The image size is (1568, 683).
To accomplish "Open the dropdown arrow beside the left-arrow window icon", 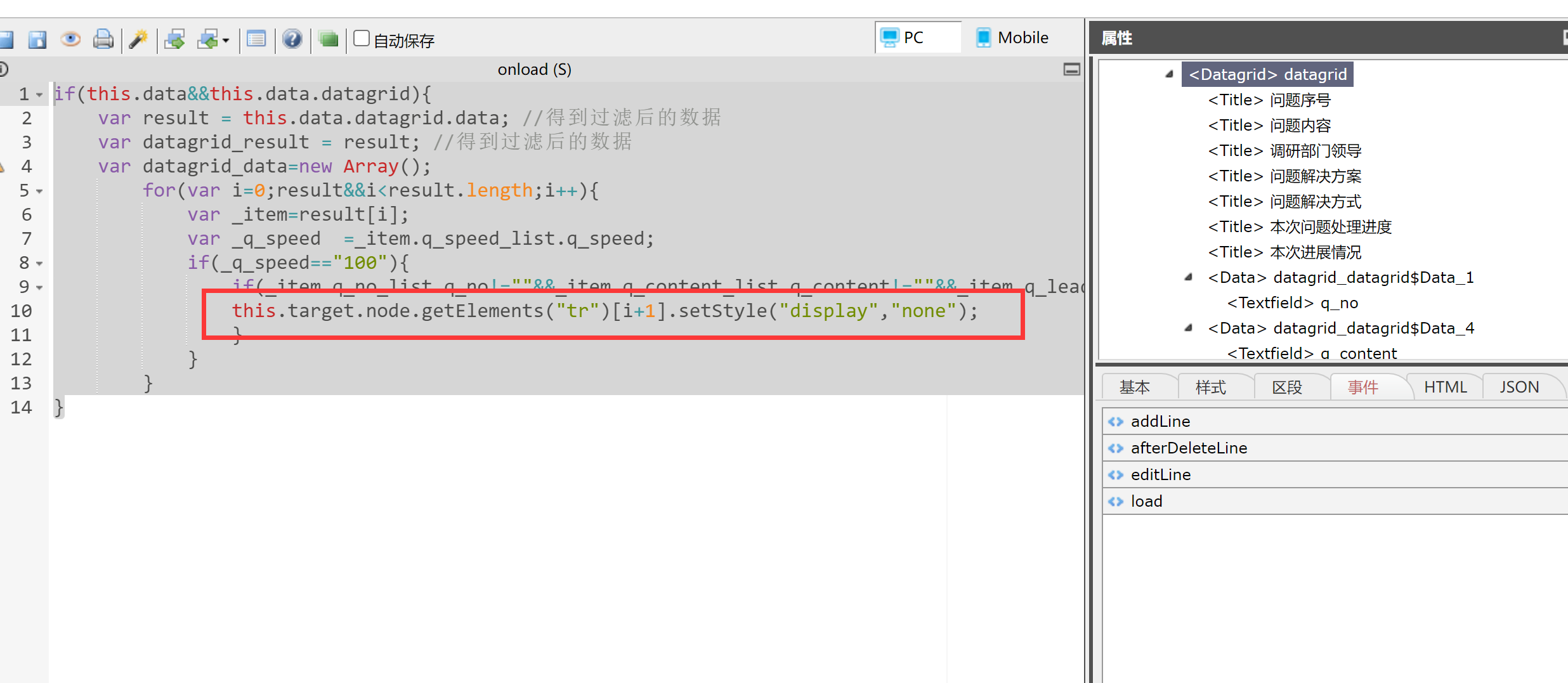I will point(226,41).
